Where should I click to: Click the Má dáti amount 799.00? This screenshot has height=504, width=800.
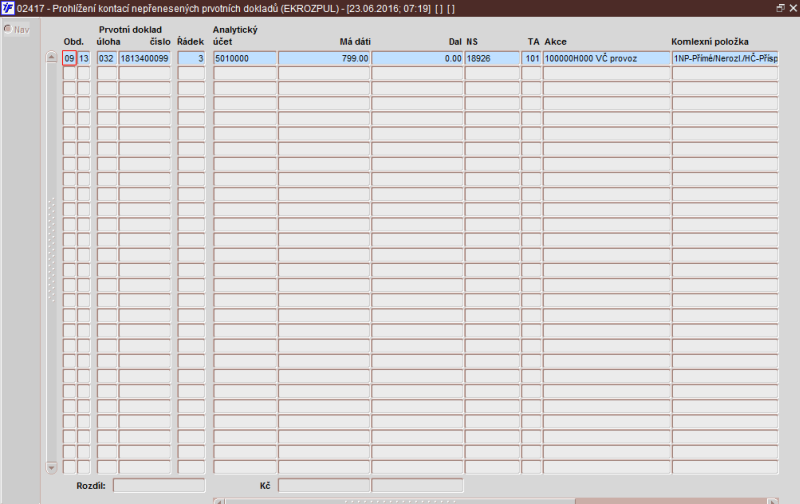pos(324,58)
